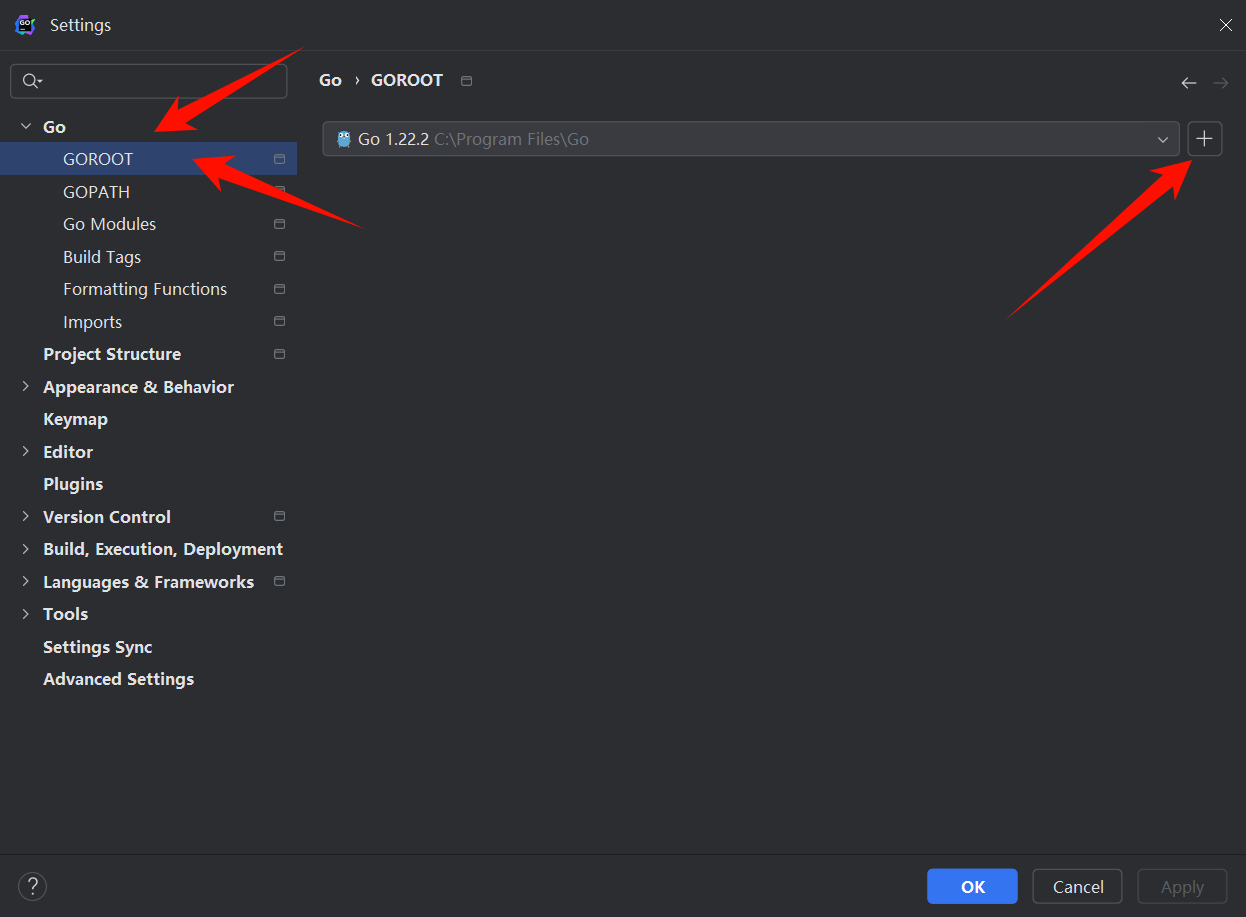Click the project icon on GOROOT tree row
Image resolution: width=1246 pixels, height=917 pixels.
tap(279, 159)
